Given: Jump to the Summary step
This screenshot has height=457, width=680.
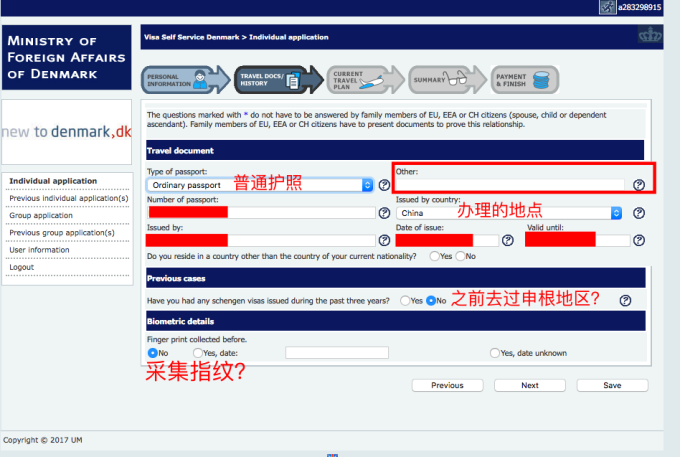Looking at the screenshot, I should tap(448, 80).
